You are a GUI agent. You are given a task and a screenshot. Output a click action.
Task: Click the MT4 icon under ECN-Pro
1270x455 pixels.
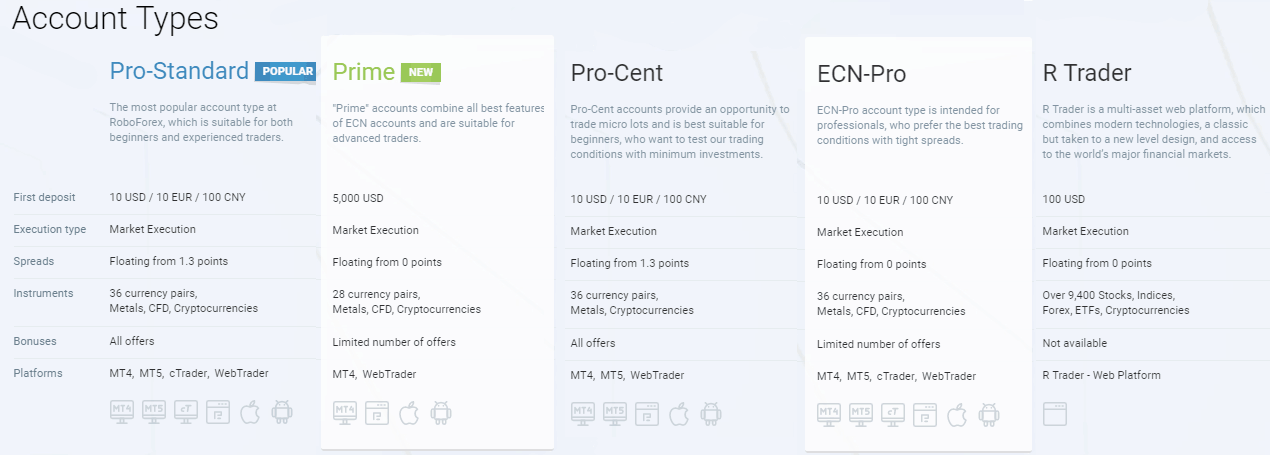[829, 413]
